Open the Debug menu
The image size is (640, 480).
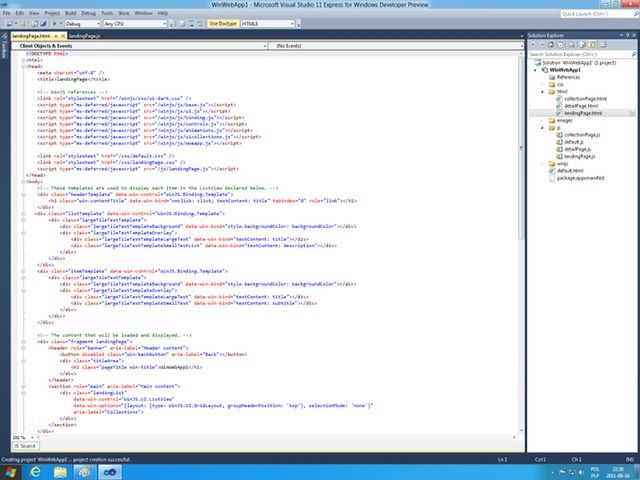click(x=88, y=13)
